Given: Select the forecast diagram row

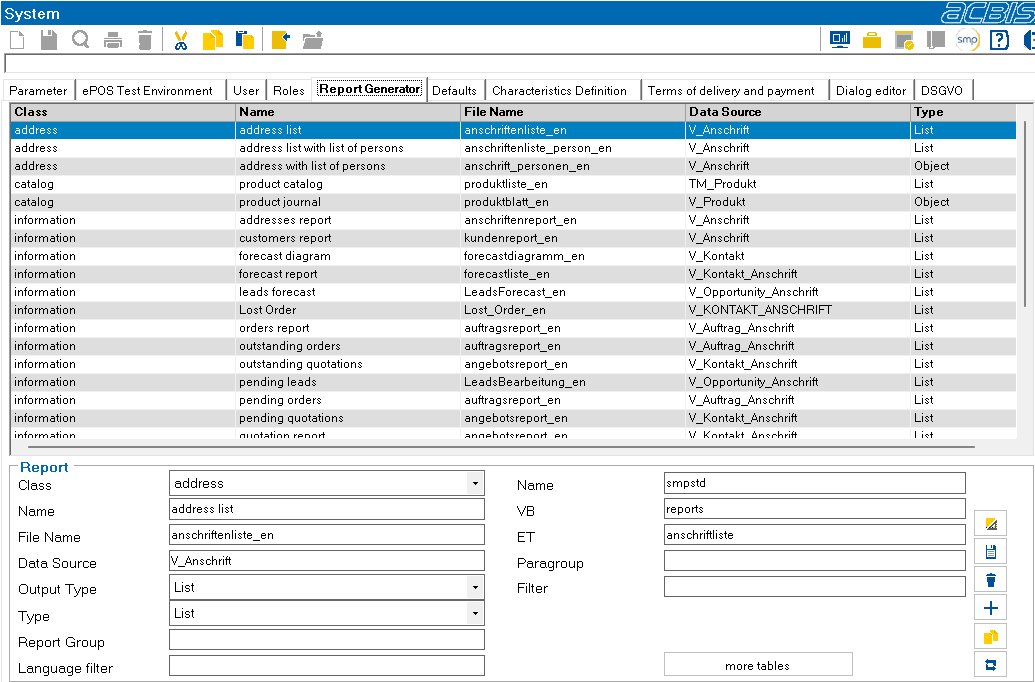Looking at the screenshot, I should [514, 256].
